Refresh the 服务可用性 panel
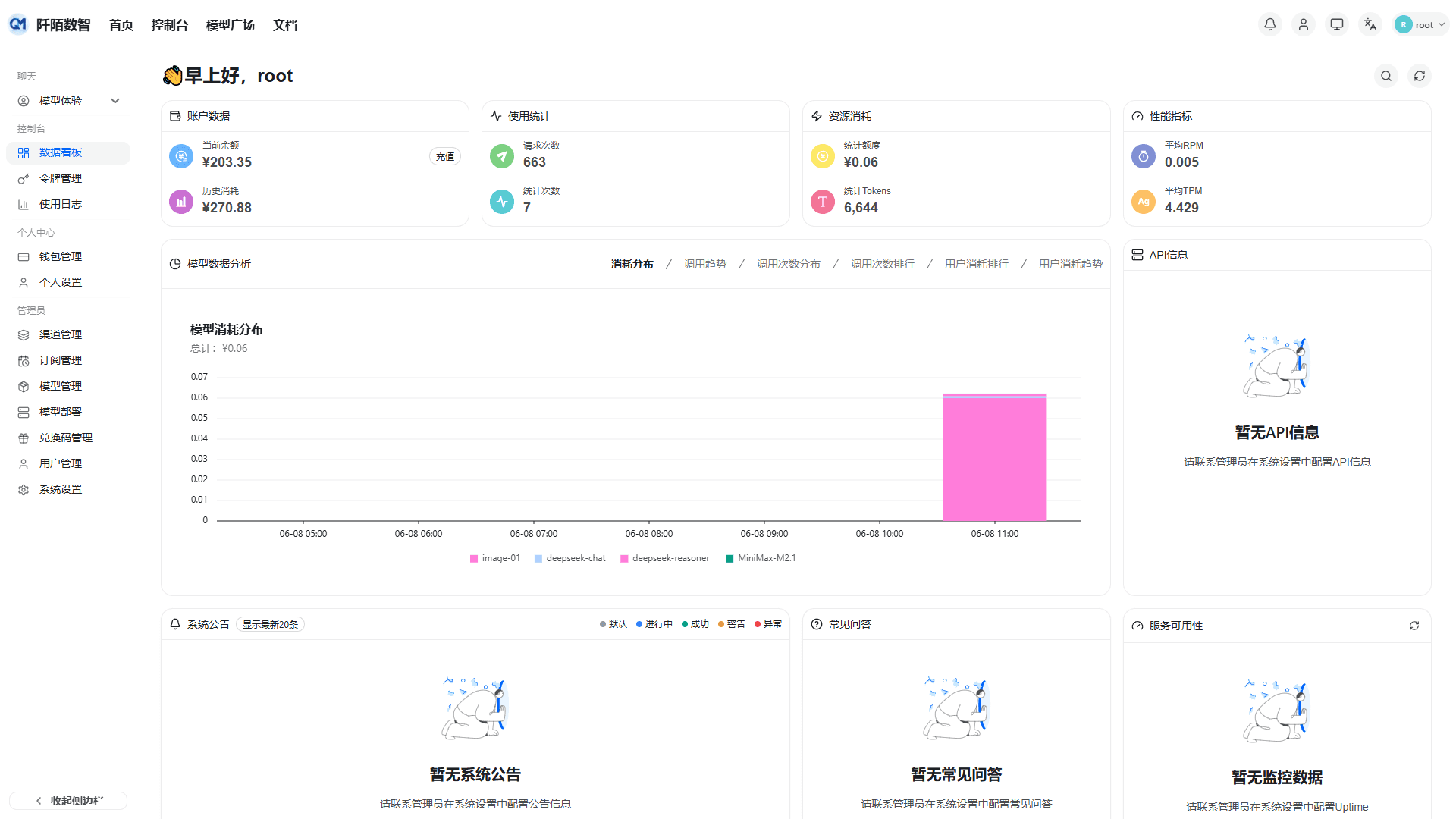 pyautogui.click(x=1414, y=626)
